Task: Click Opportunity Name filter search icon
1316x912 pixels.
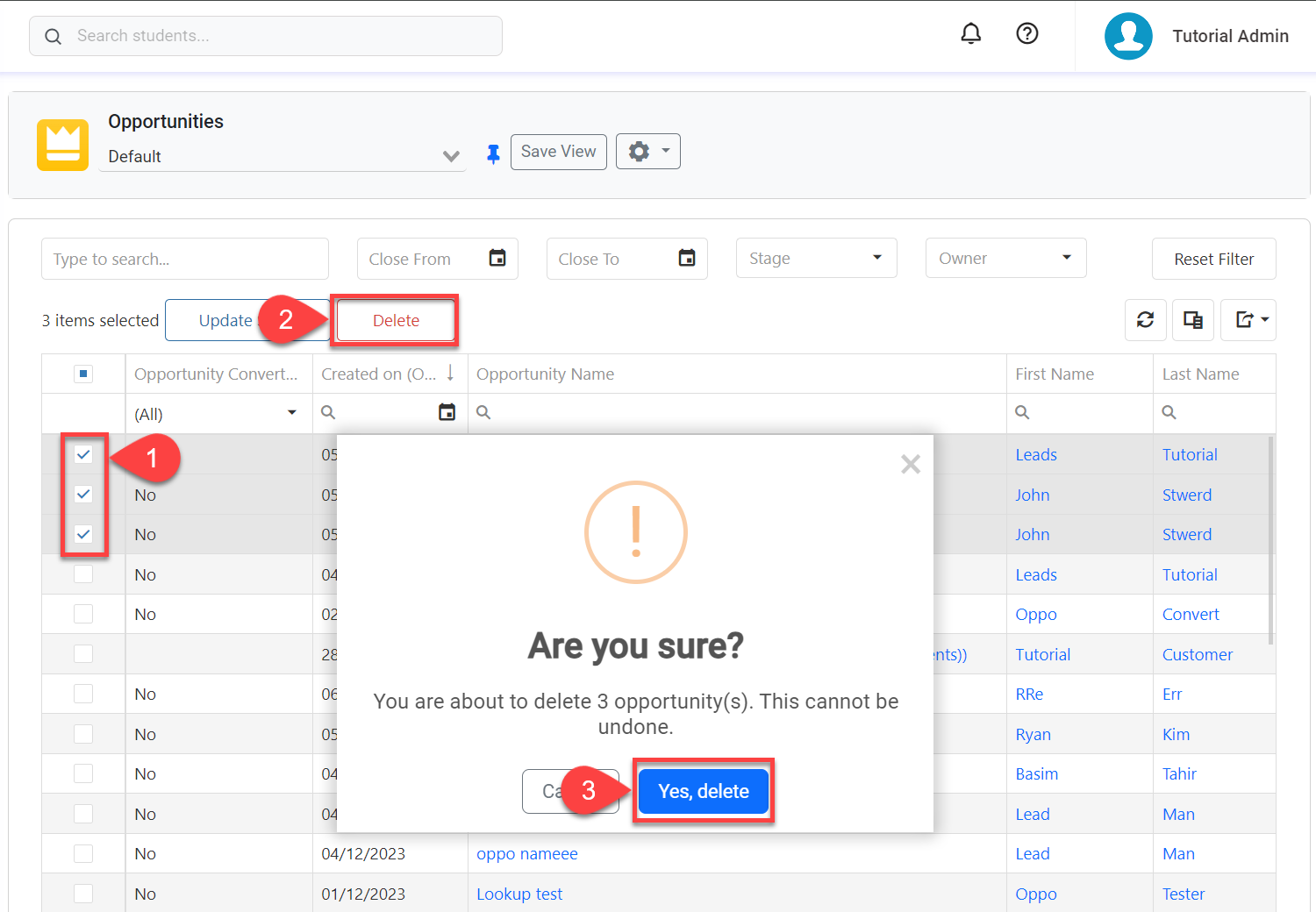Action: (483, 412)
